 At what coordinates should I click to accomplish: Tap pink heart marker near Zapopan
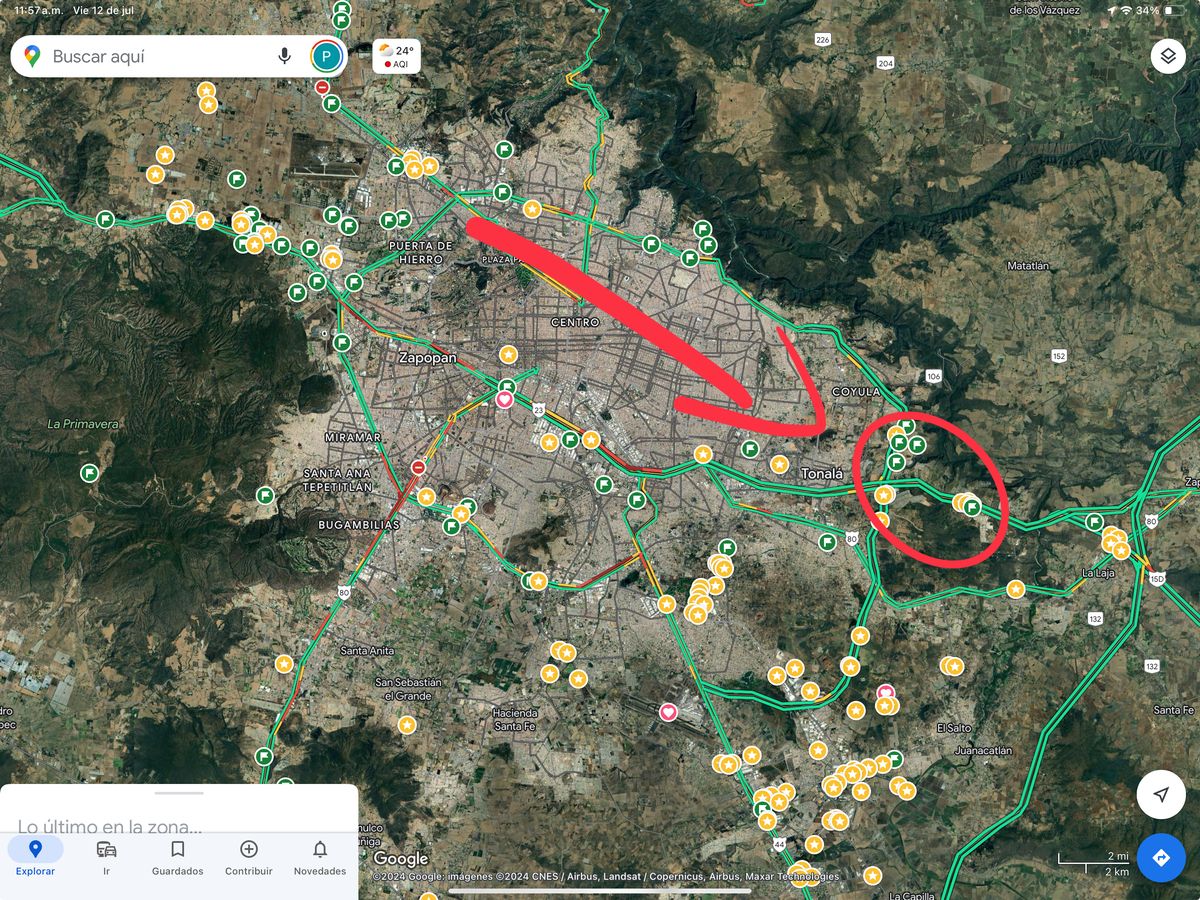505,399
